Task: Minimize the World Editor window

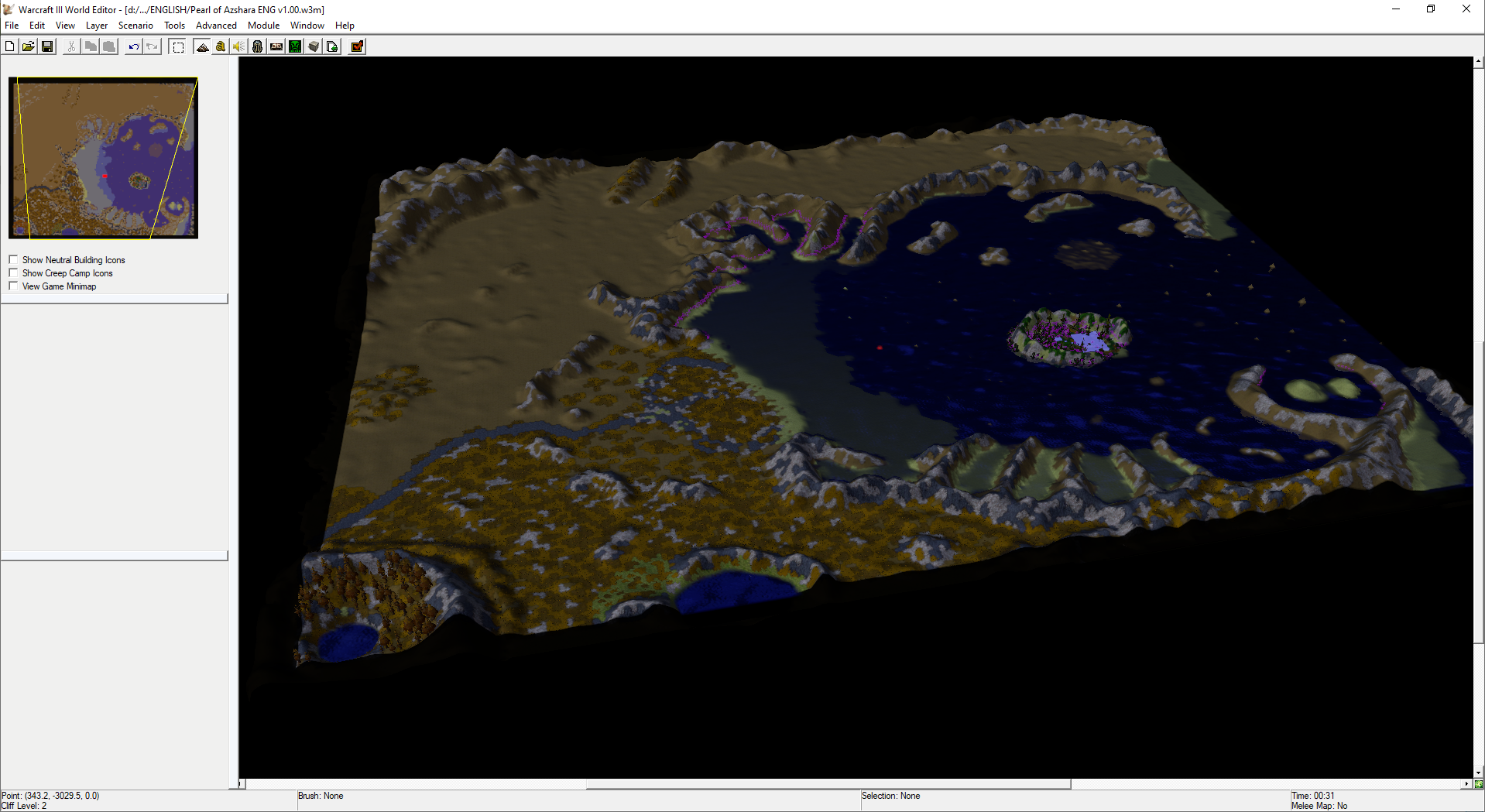Action: [1396, 9]
